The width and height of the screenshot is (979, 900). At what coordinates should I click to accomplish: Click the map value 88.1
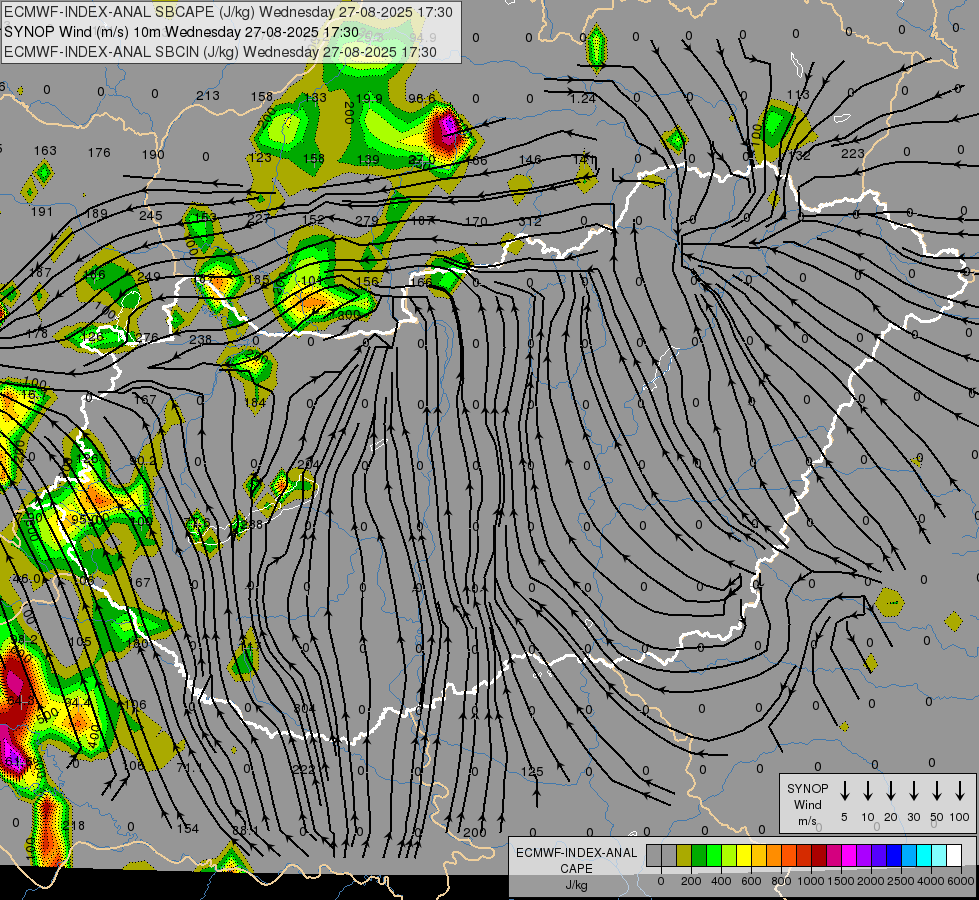click(x=245, y=830)
